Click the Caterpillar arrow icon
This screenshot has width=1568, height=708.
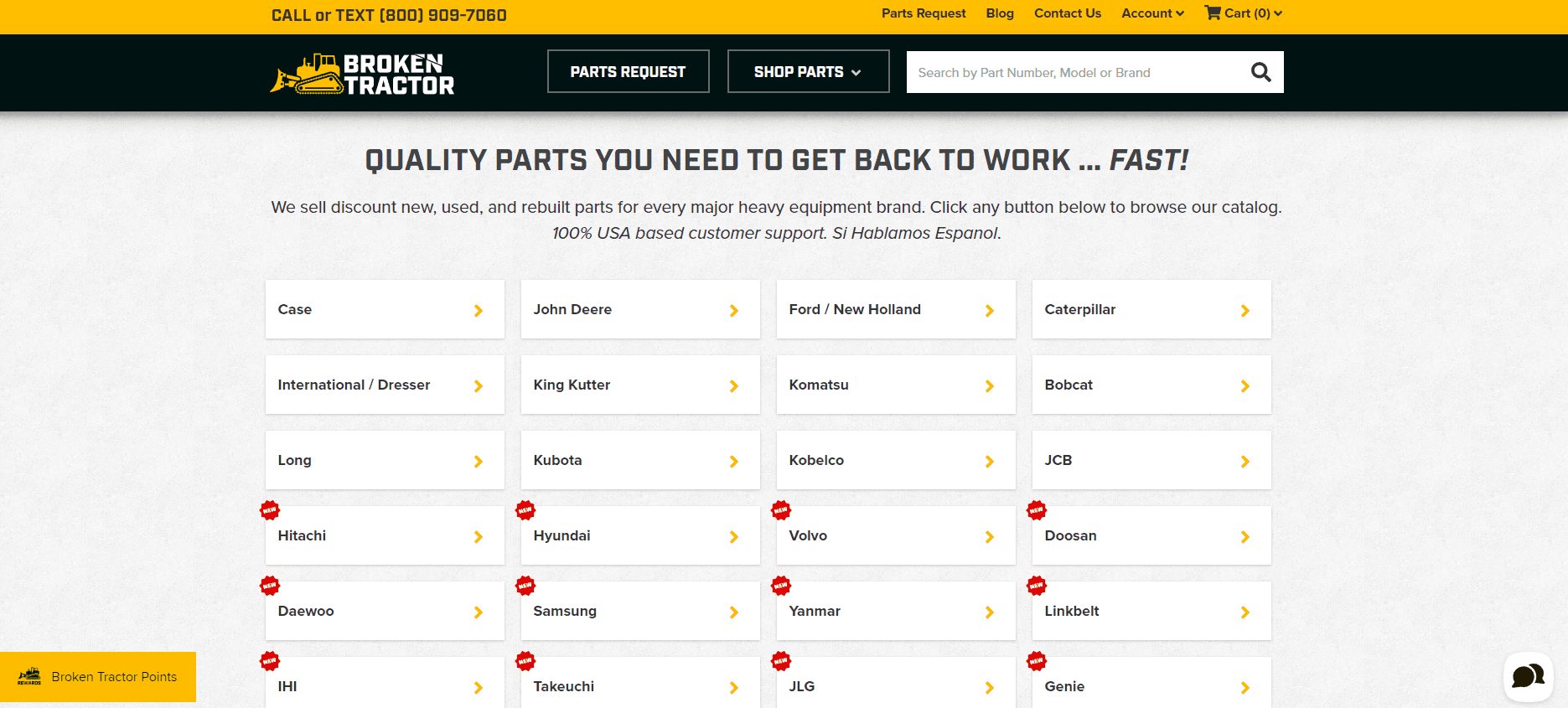point(1245,311)
